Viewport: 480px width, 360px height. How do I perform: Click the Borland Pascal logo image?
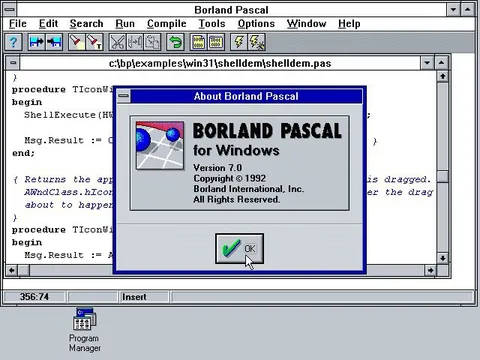(160, 145)
